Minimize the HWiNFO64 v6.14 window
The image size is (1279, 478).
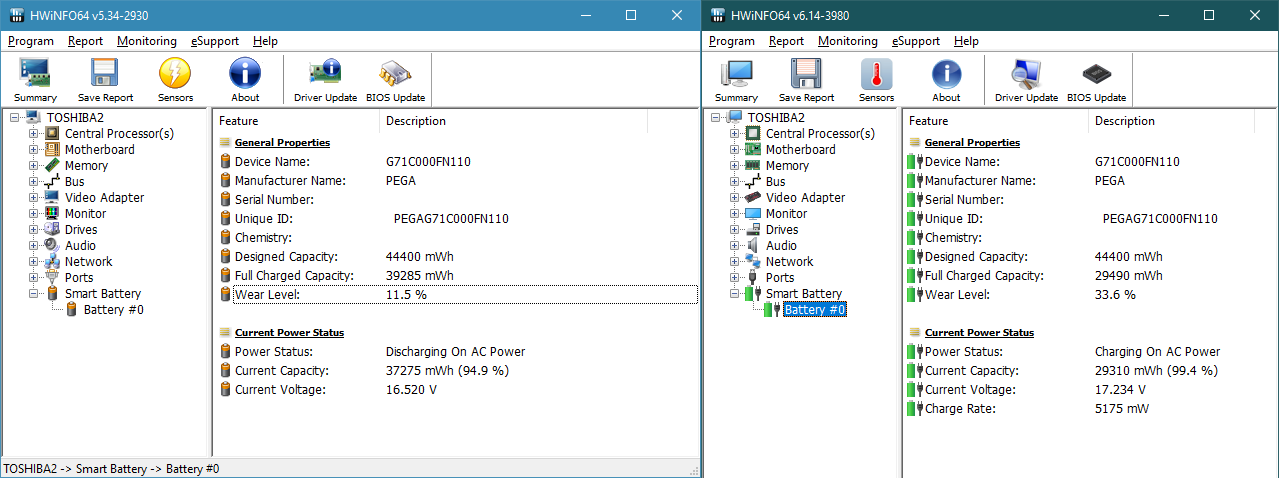pyautogui.click(x=1165, y=15)
